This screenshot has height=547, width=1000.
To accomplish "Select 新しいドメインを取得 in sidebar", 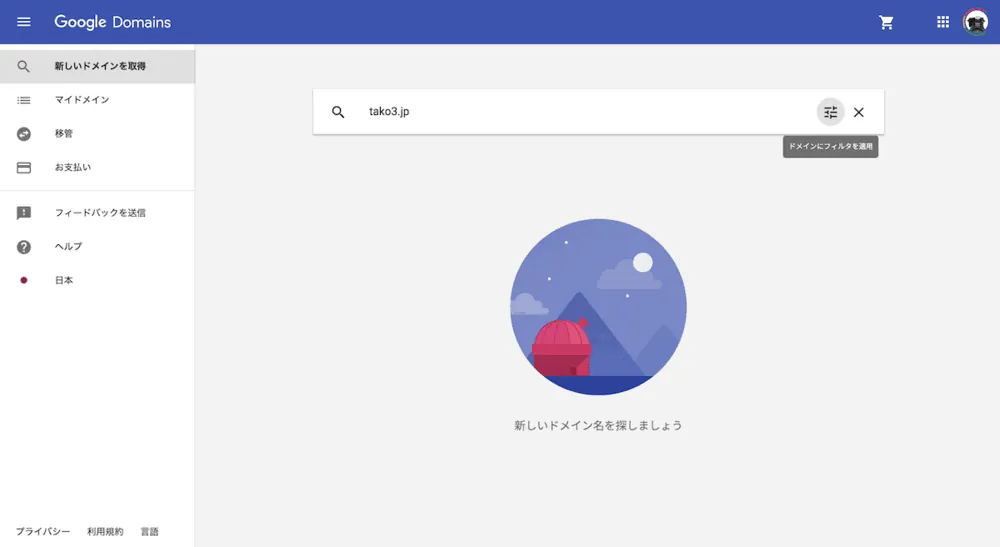I will [98, 66].
